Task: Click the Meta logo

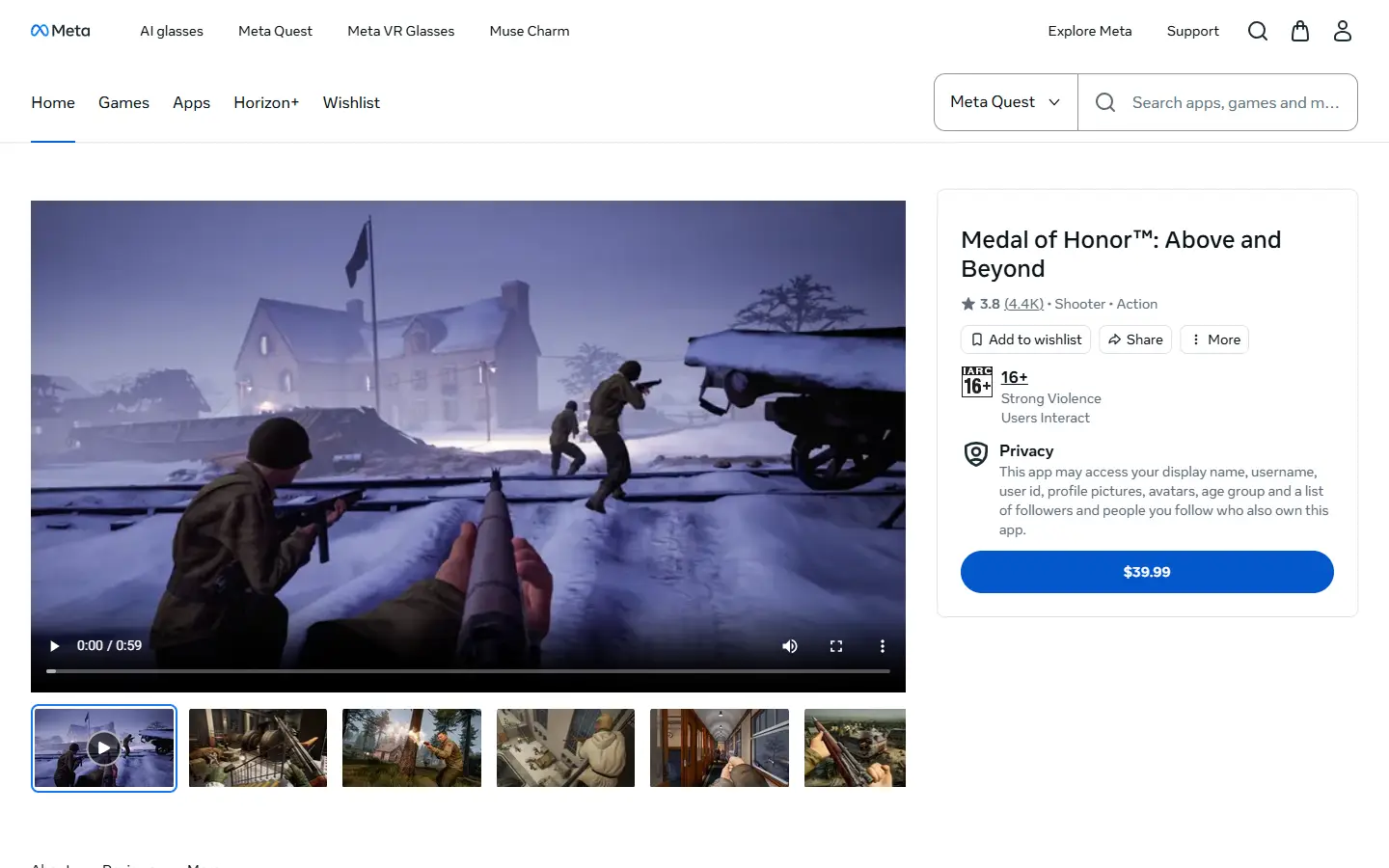Action: point(60,31)
